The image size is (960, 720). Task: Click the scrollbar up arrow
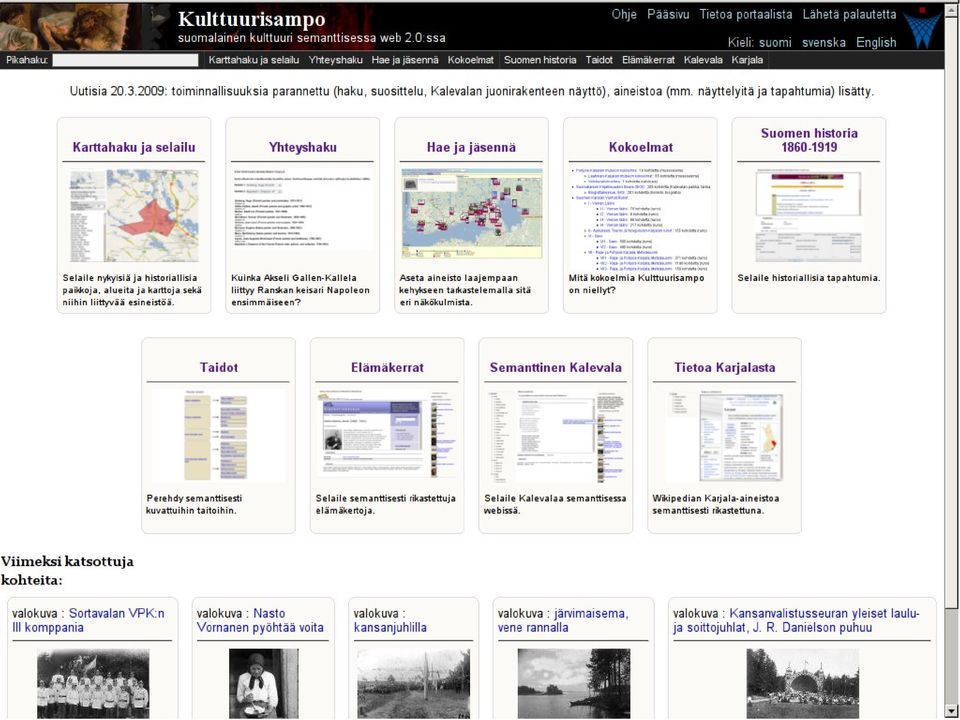pos(950,9)
